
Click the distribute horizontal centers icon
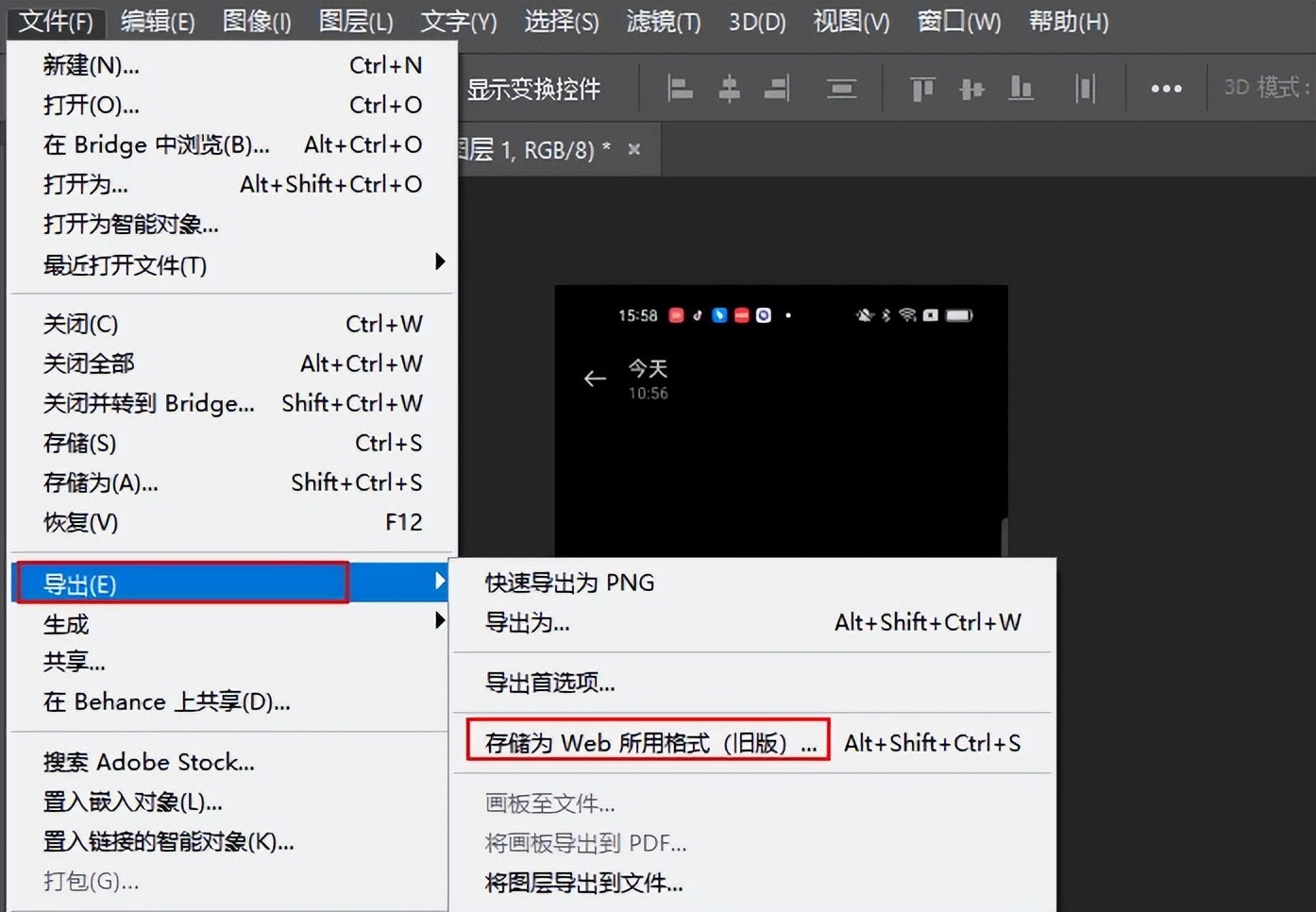tap(1085, 88)
